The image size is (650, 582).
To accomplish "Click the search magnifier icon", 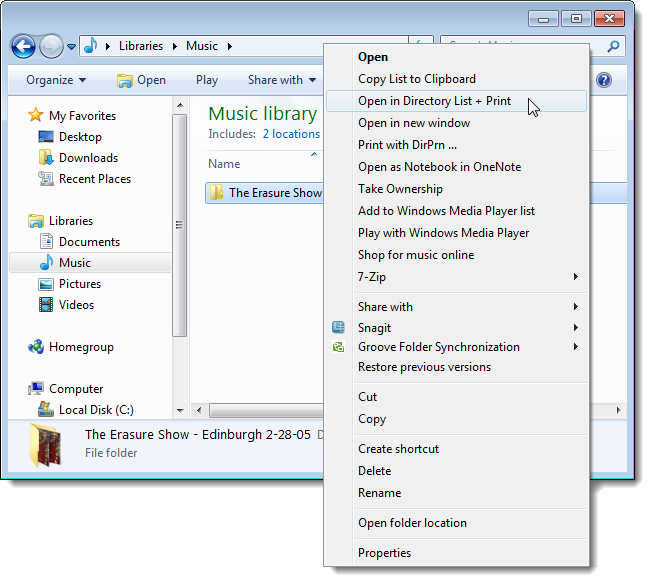I will [x=614, y=46].
